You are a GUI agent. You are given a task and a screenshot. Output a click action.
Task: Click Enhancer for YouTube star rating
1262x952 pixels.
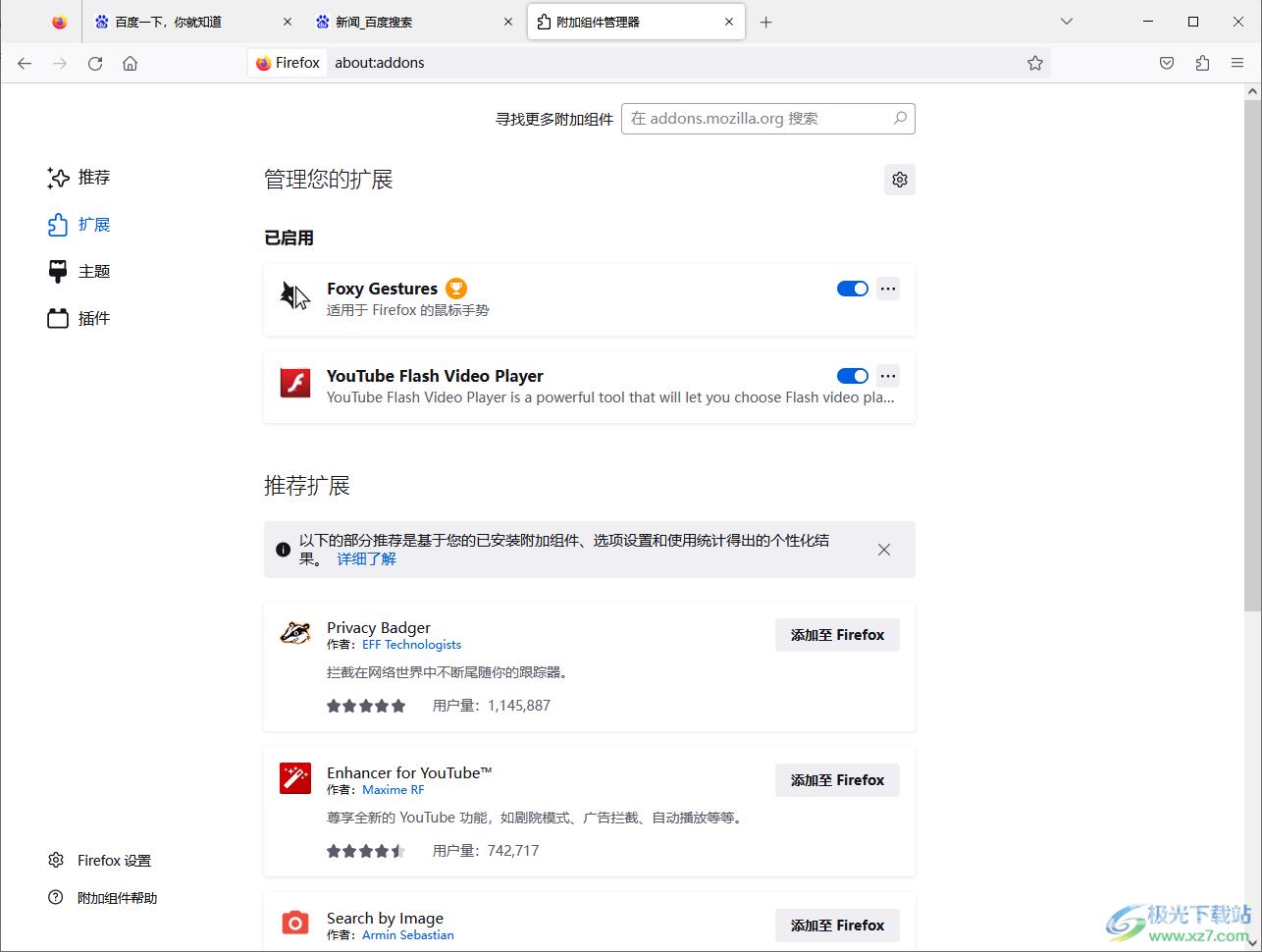pyautogui.click(x=366, y=851)
